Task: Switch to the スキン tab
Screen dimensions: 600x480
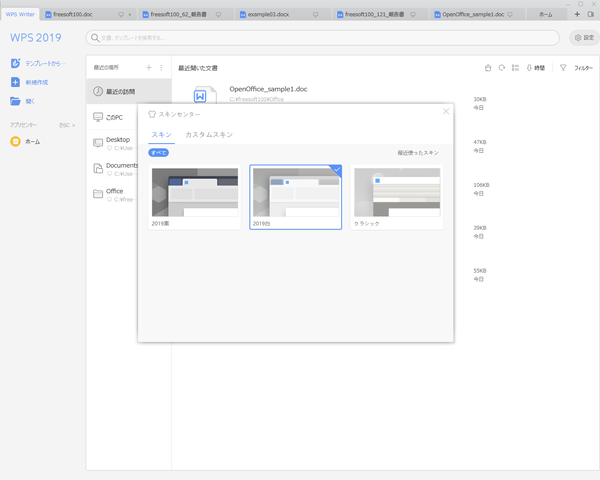Action: point(161,135)
